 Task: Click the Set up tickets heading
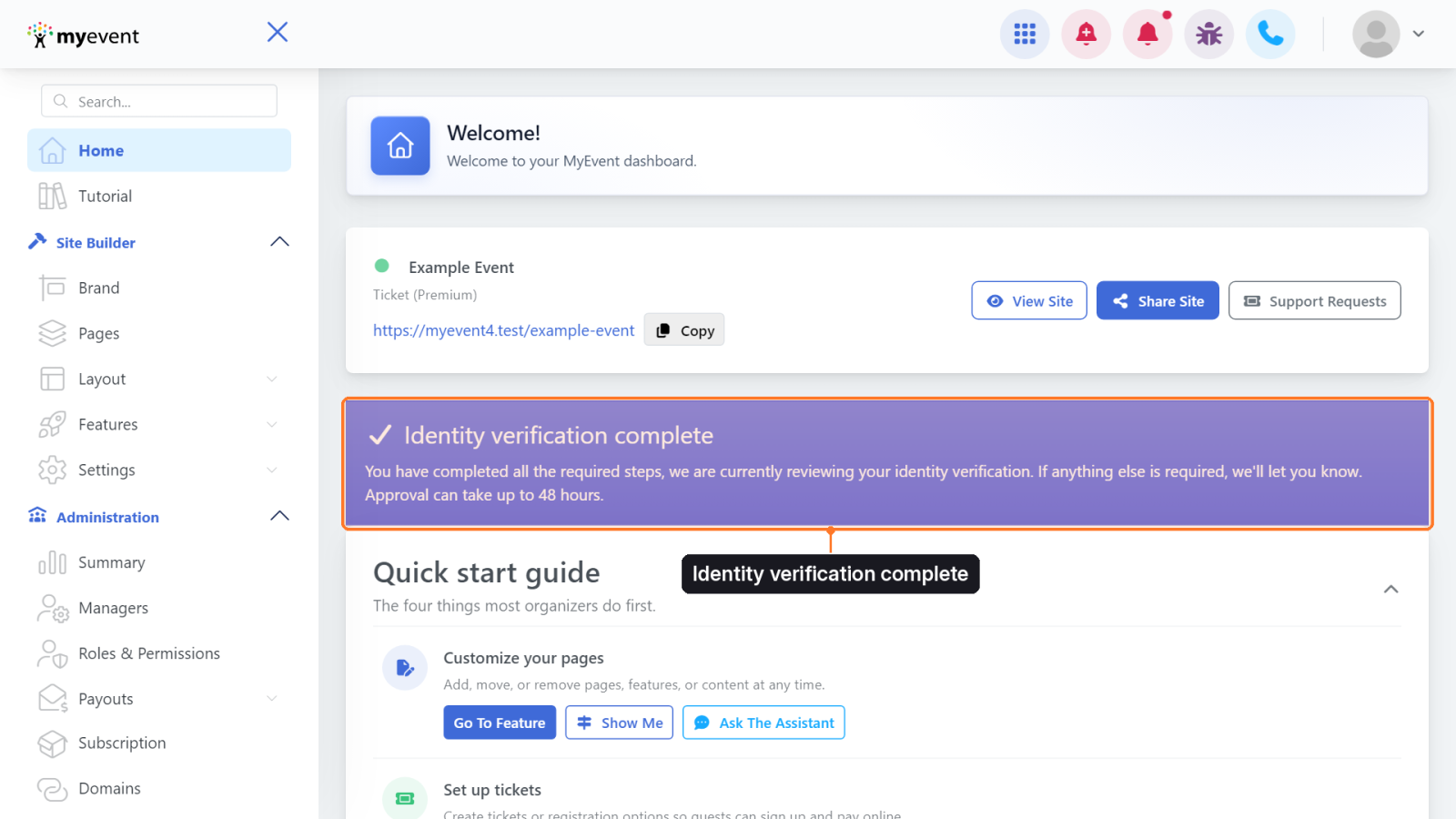click(x=492, y=790)
